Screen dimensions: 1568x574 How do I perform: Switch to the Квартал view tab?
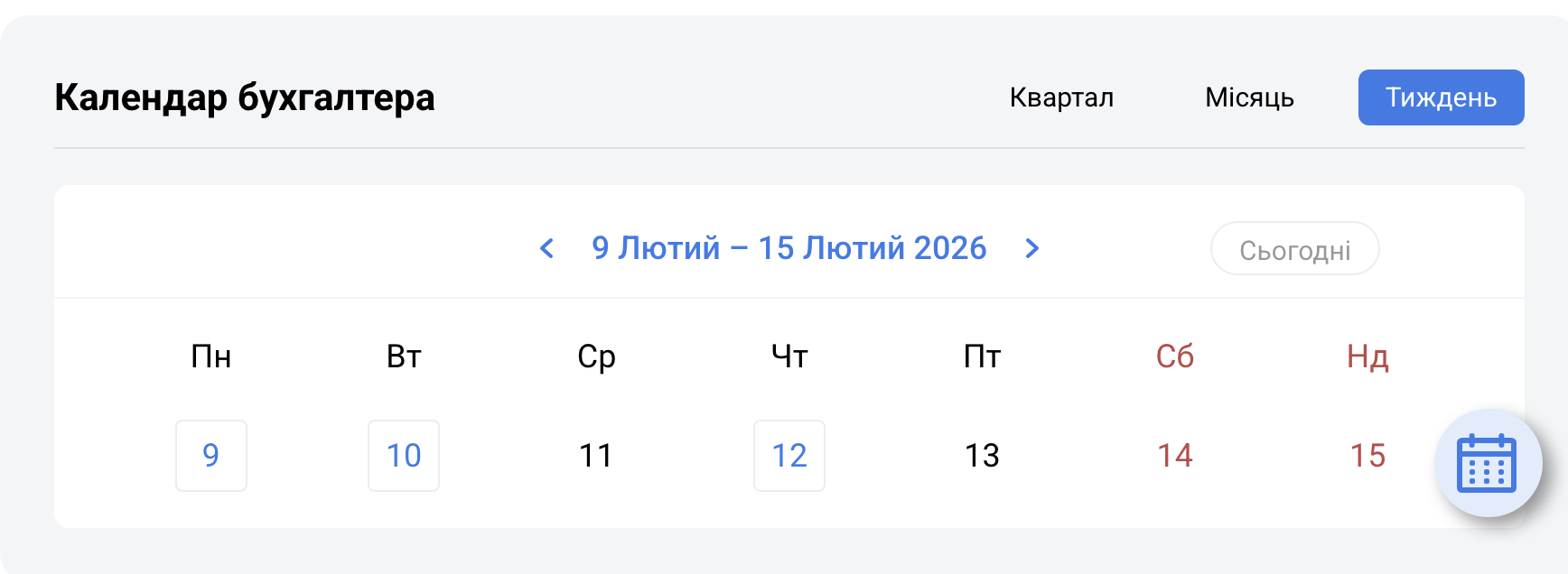[x=1061, y=97]
